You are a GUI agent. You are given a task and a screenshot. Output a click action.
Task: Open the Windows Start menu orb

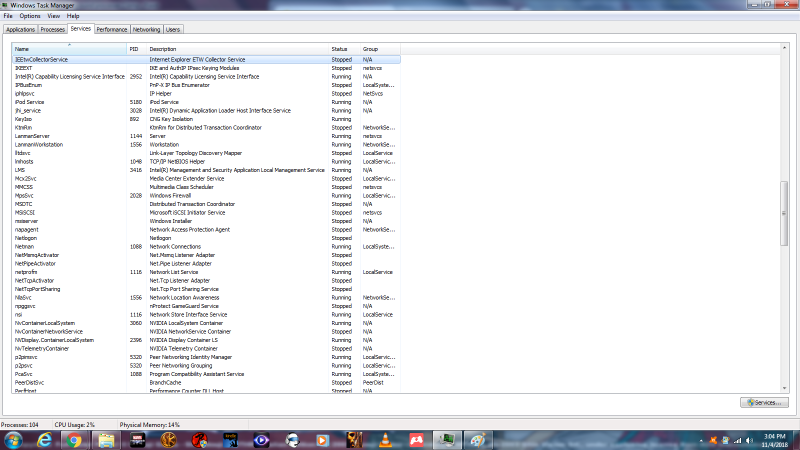tap(13, 440)
